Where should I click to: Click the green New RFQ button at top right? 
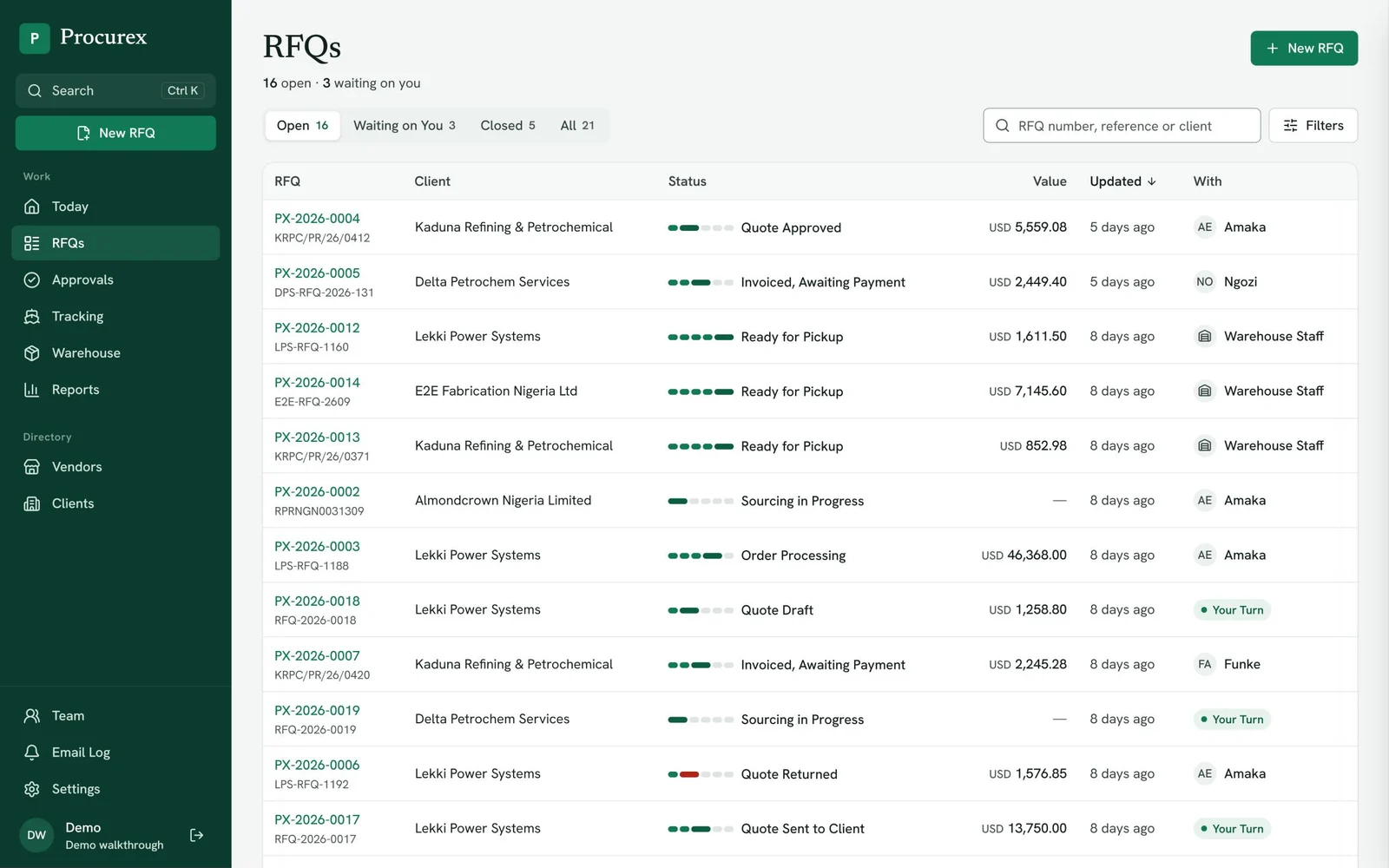[x=1304, y=49]
